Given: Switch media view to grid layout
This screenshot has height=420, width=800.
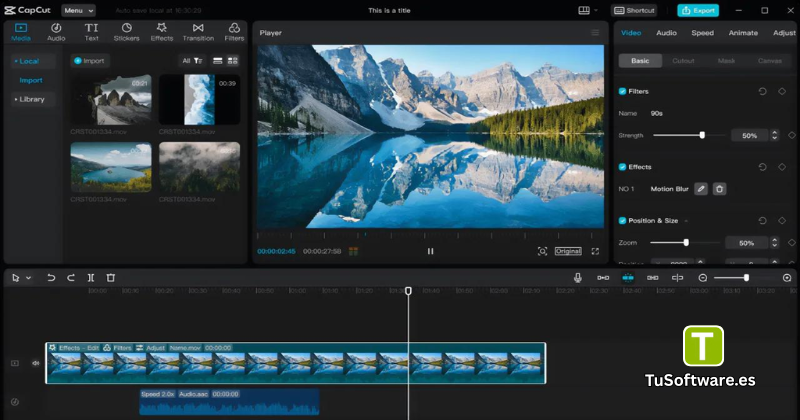Looking at the screenshot, I should 233,61.
